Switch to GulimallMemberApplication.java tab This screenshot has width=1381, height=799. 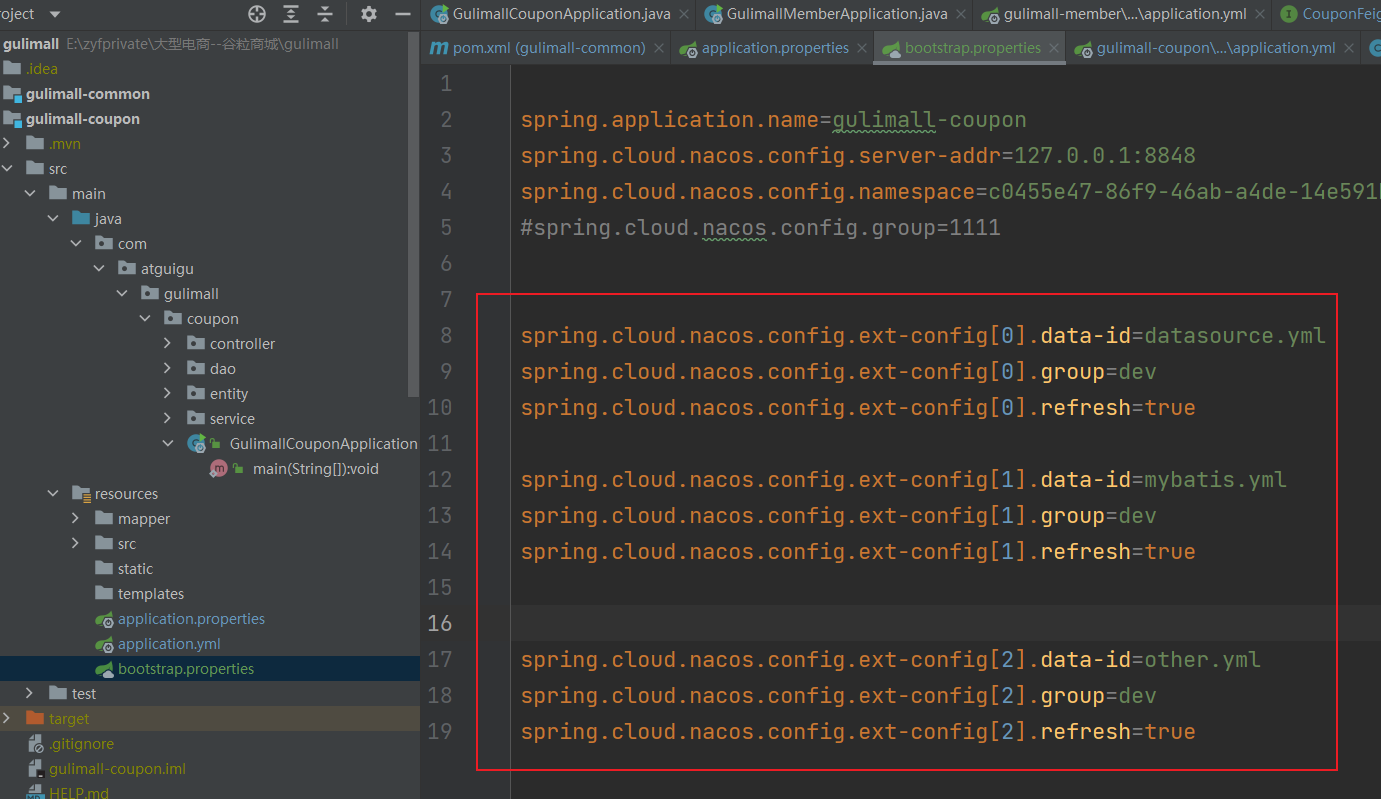coord(837,14)
